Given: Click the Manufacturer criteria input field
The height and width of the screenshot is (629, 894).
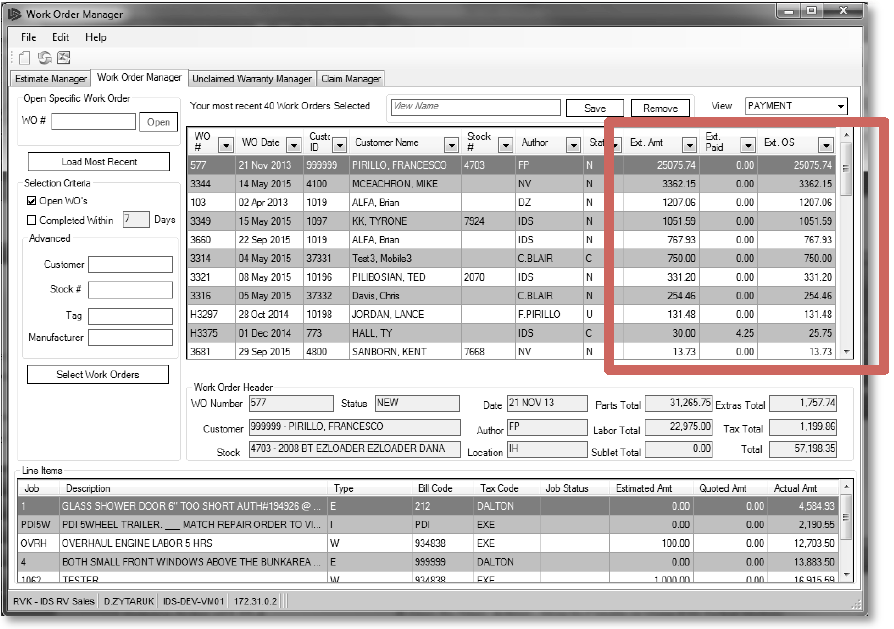Looking at the screenshot, I should [x=131, y=338].
